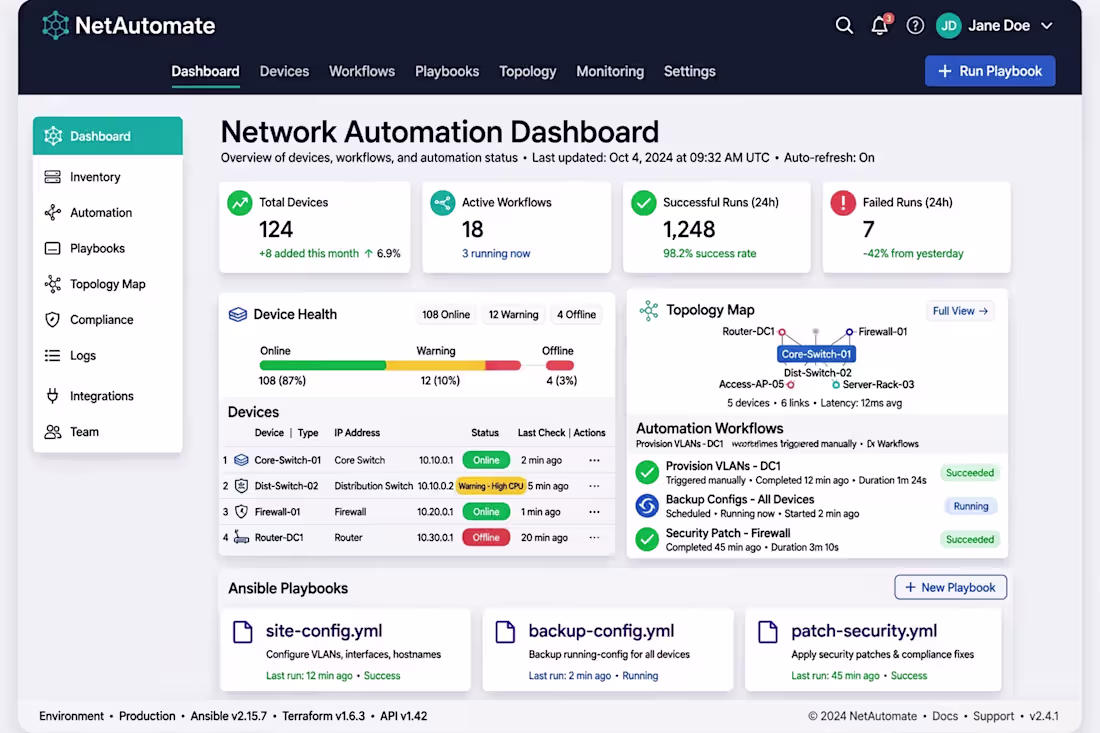Open the help question mark icon
The height and width of the screenshot is (733, 1100).
915,26
